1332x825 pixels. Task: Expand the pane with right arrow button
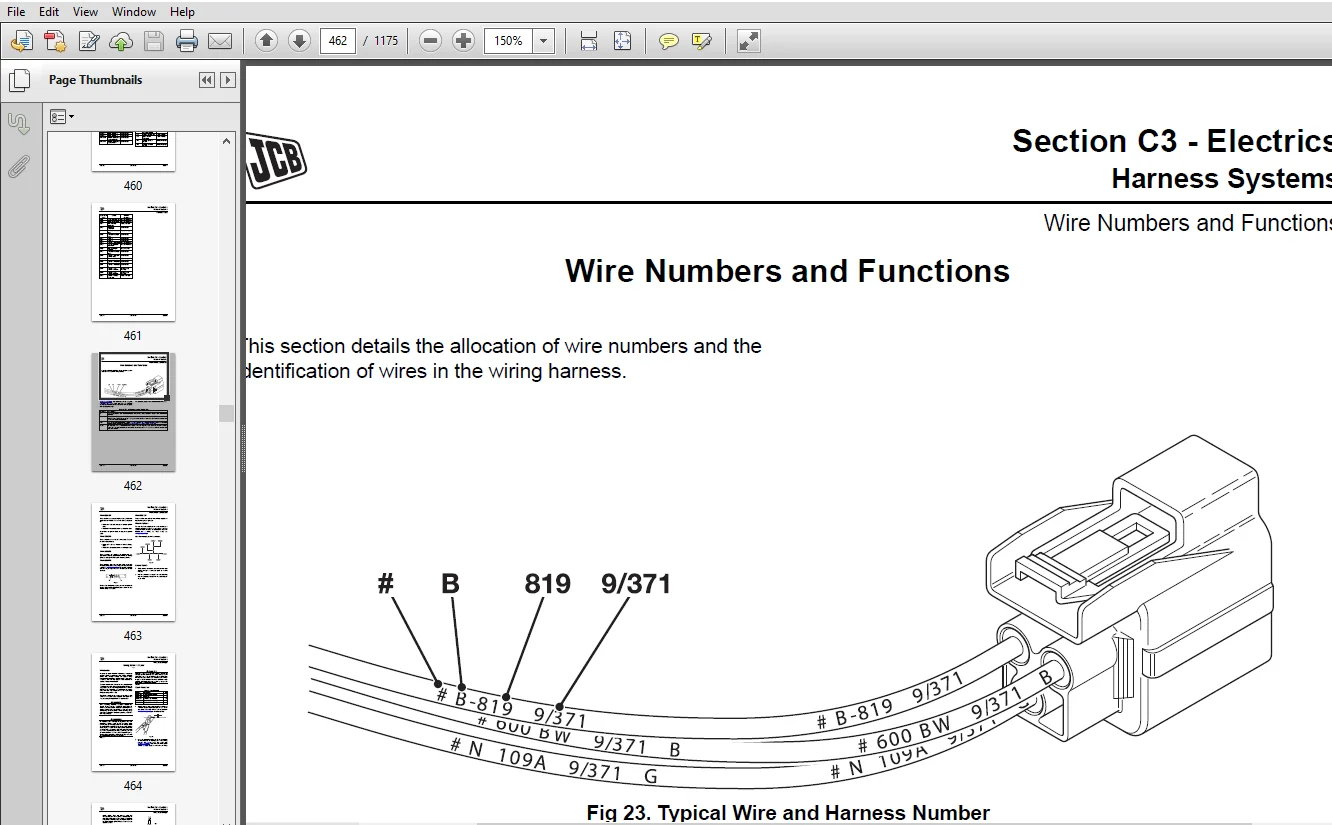coord(228,80)
